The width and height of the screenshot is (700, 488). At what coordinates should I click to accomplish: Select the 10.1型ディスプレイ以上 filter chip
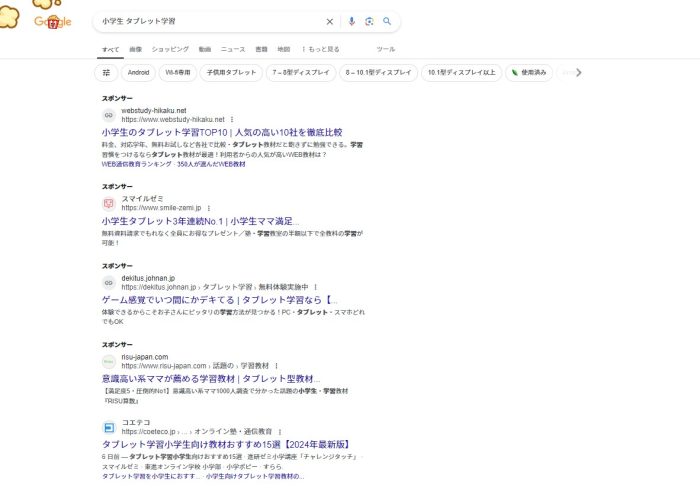462,72
